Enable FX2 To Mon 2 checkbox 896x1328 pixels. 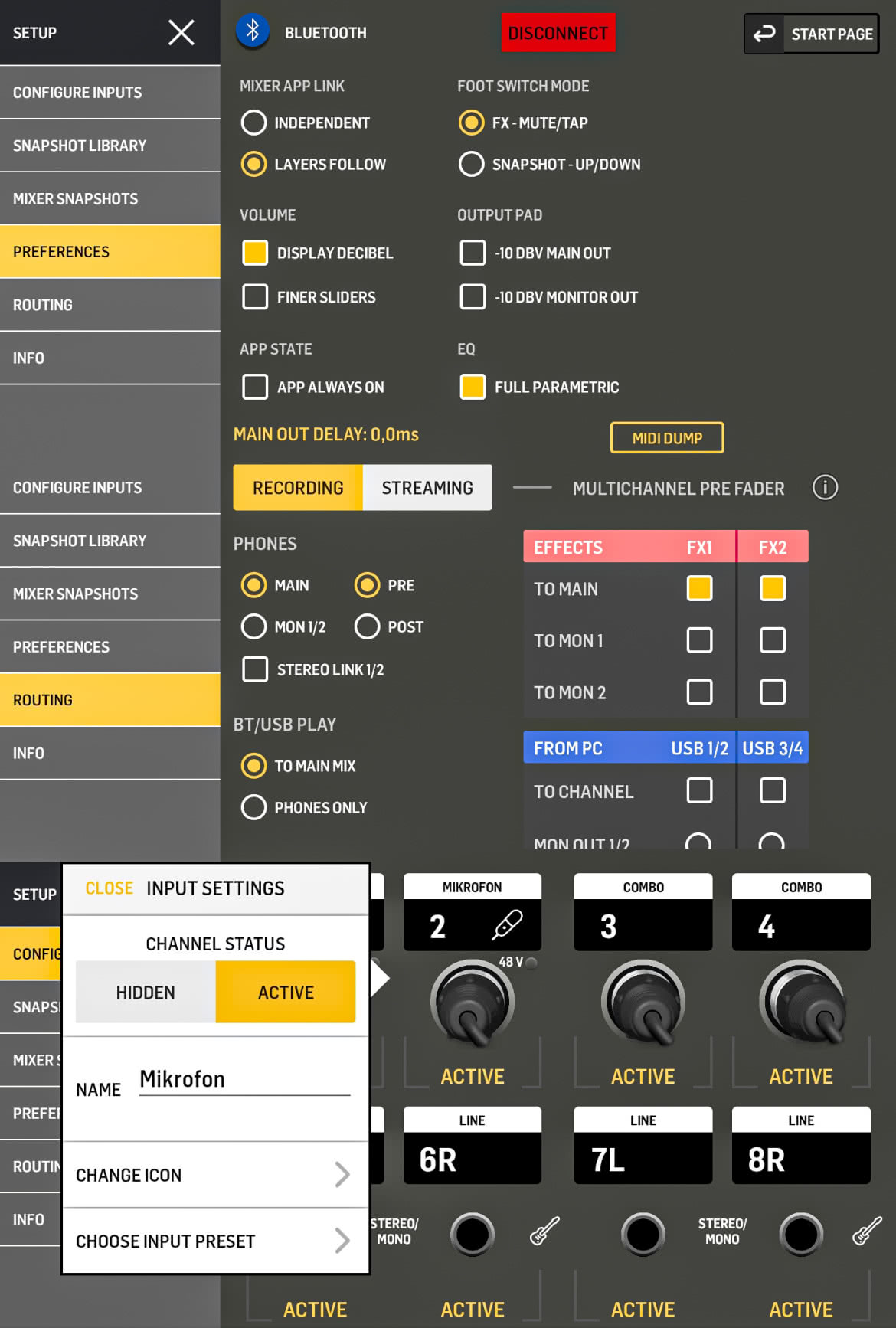(x=773, y=692)
